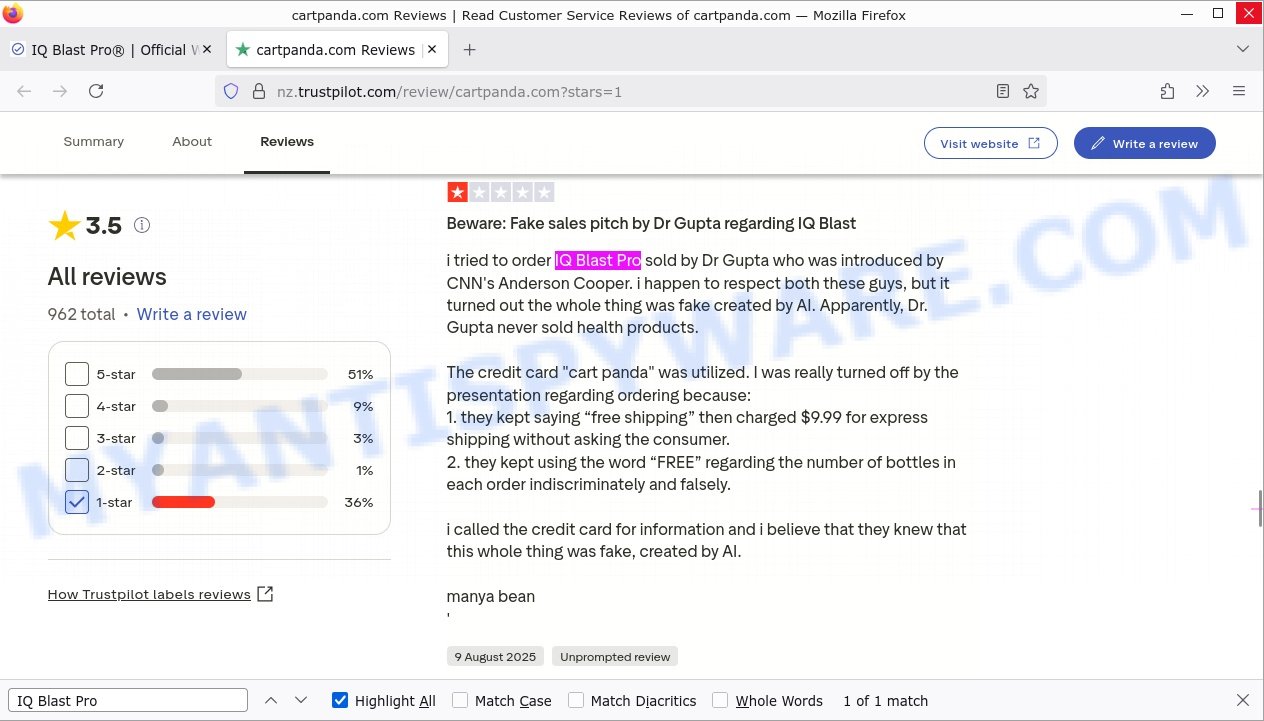Click the blue Write a review button
Viewport: 1264px width, 721px height.
tap(1145, 143)
